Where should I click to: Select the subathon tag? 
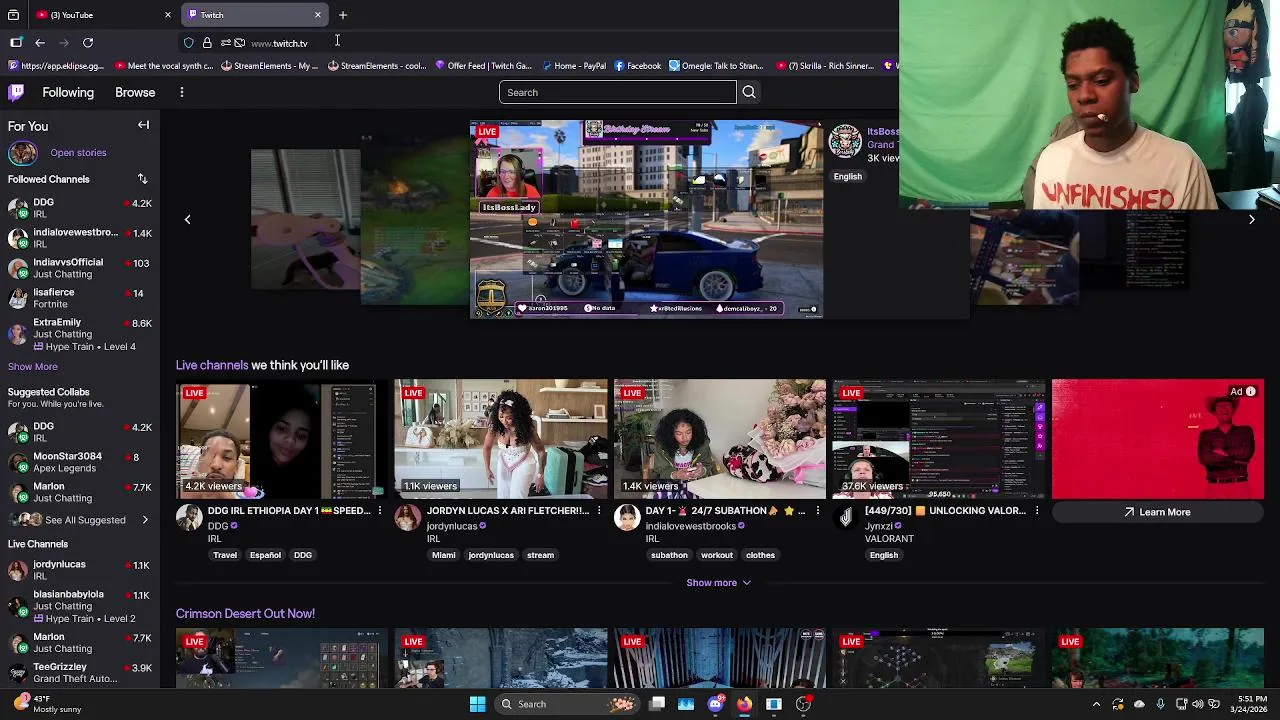669,555
